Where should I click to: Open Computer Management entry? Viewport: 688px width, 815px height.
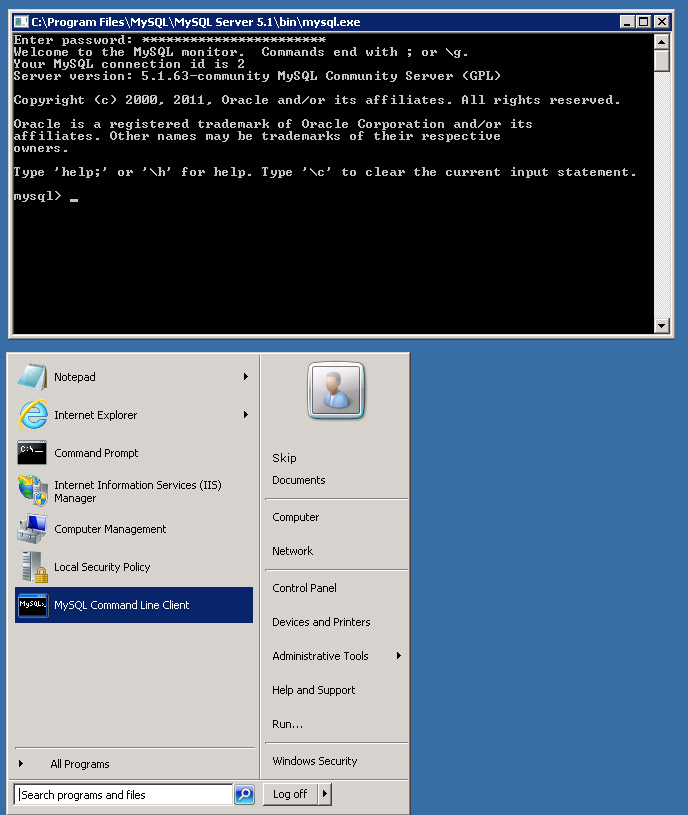pyautogui.click(x=134, y=529)
